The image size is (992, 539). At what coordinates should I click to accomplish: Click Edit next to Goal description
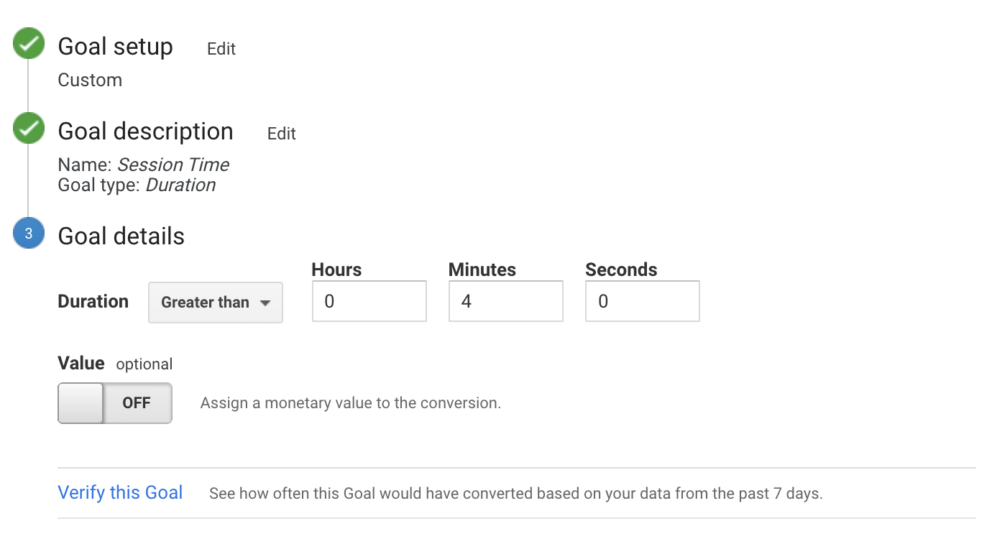[x=281, y=133]
